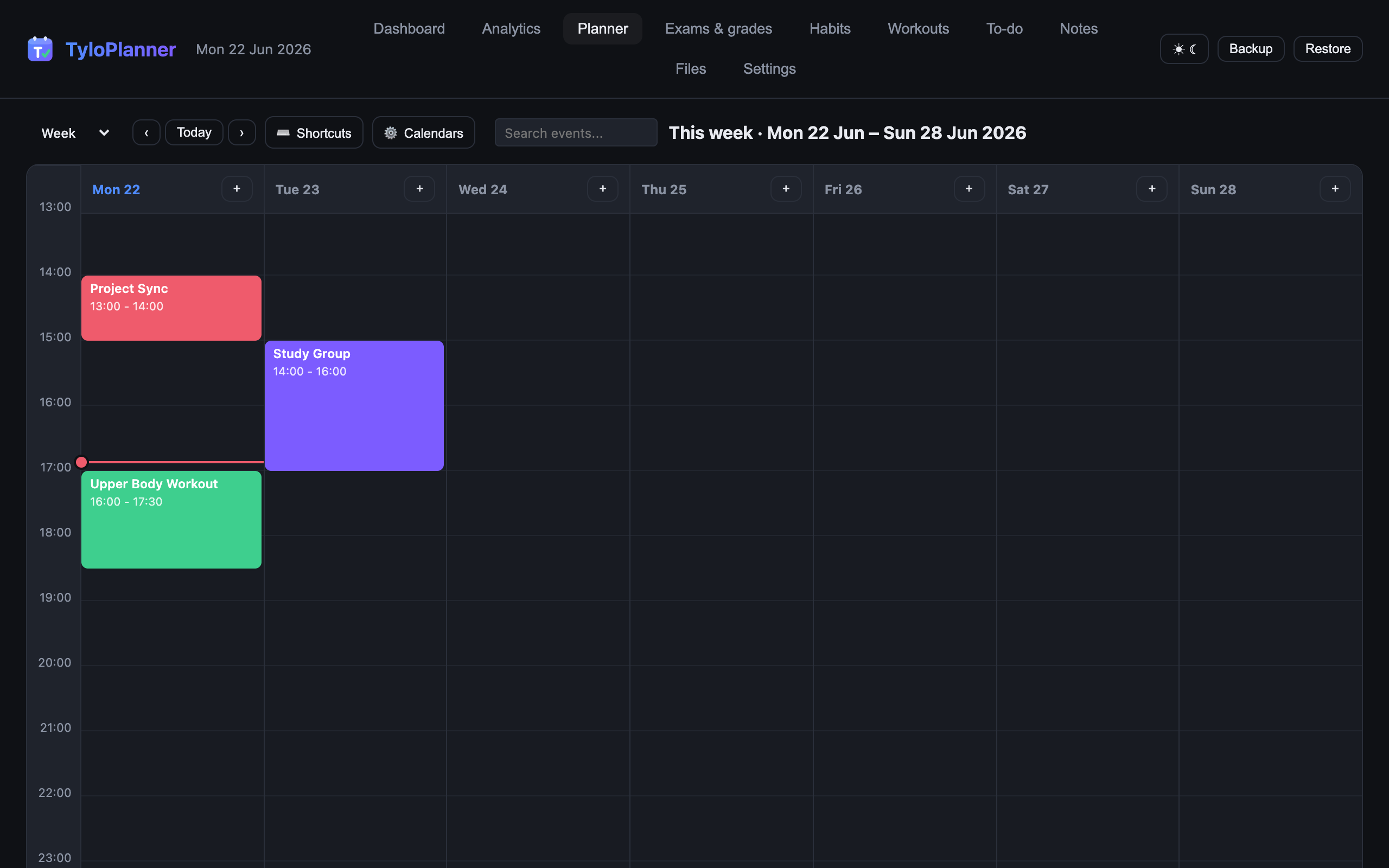Open the Files tab
Image resolution: width=1389 pixels, height=868 pixels.
pyautogui.click(x=691, y=69)
